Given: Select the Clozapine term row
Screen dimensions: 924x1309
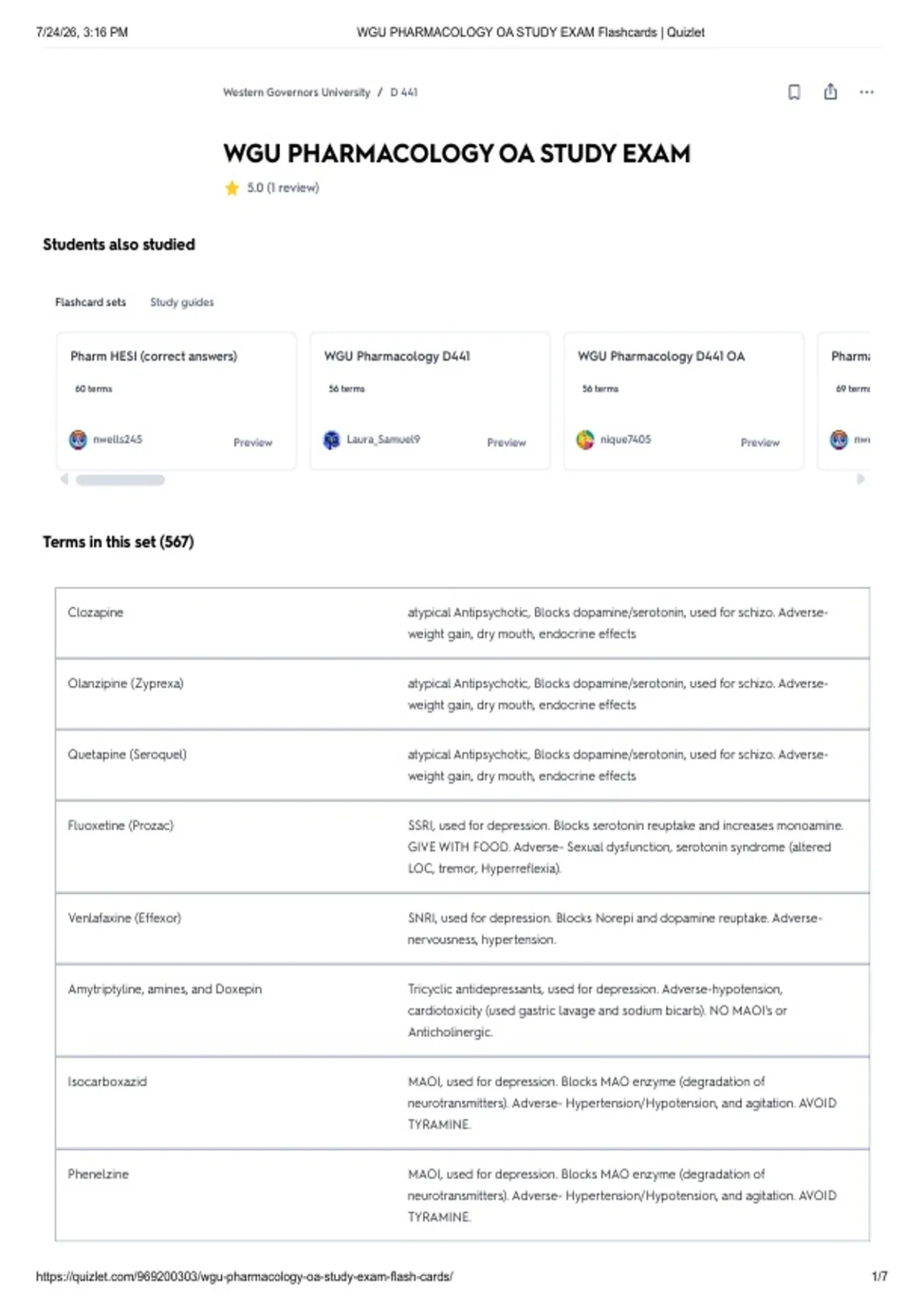Looking at the screenshot, I should [462, 623].
